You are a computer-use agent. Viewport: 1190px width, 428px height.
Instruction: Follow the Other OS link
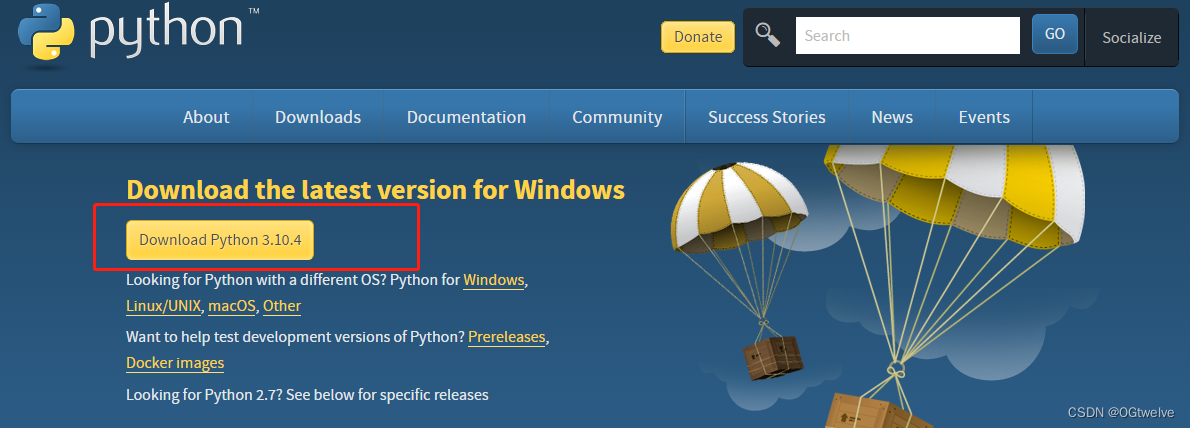tap(282, 307)
